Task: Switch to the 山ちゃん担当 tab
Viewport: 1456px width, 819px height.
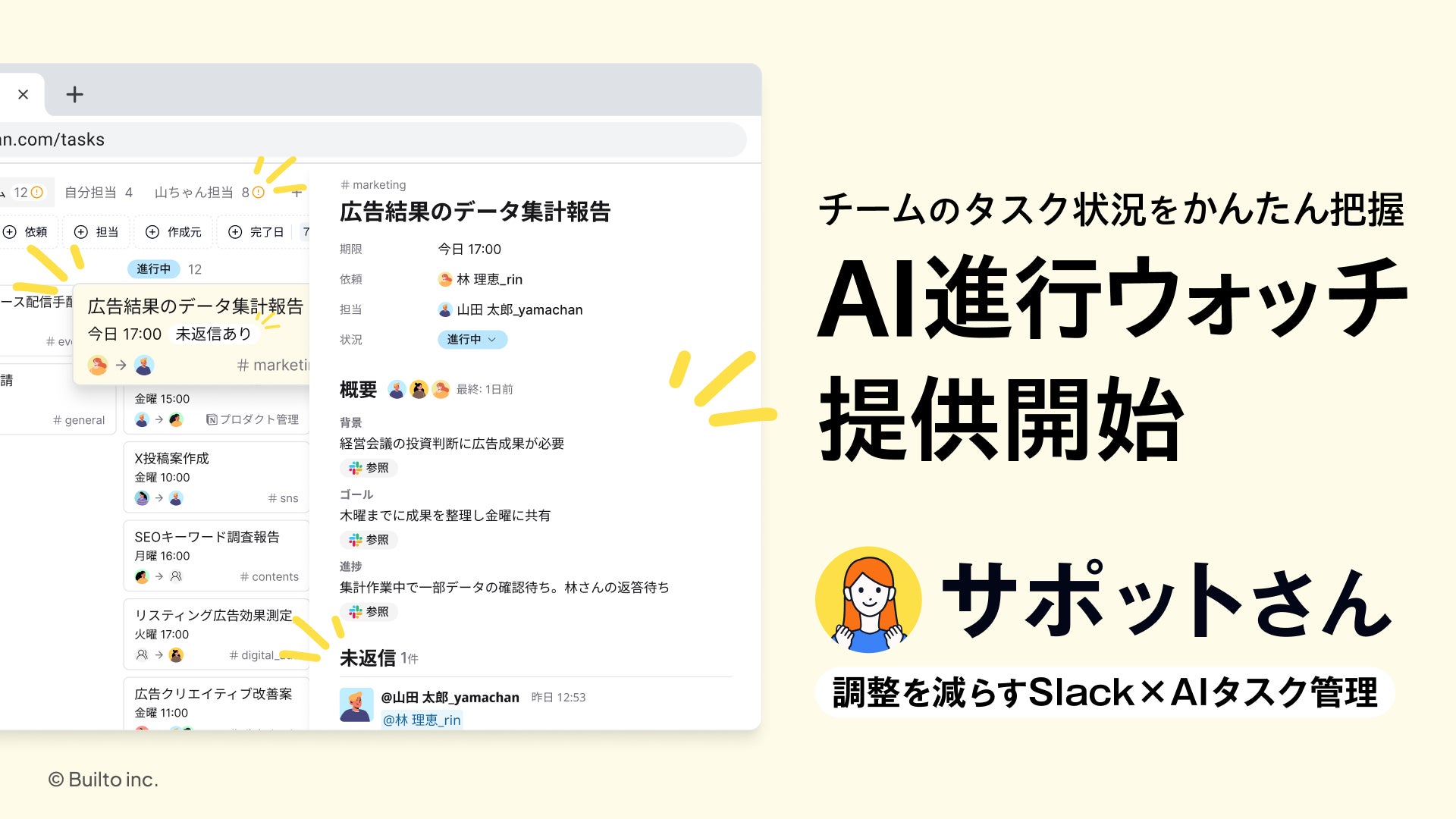Action: [x=209, y=193]
